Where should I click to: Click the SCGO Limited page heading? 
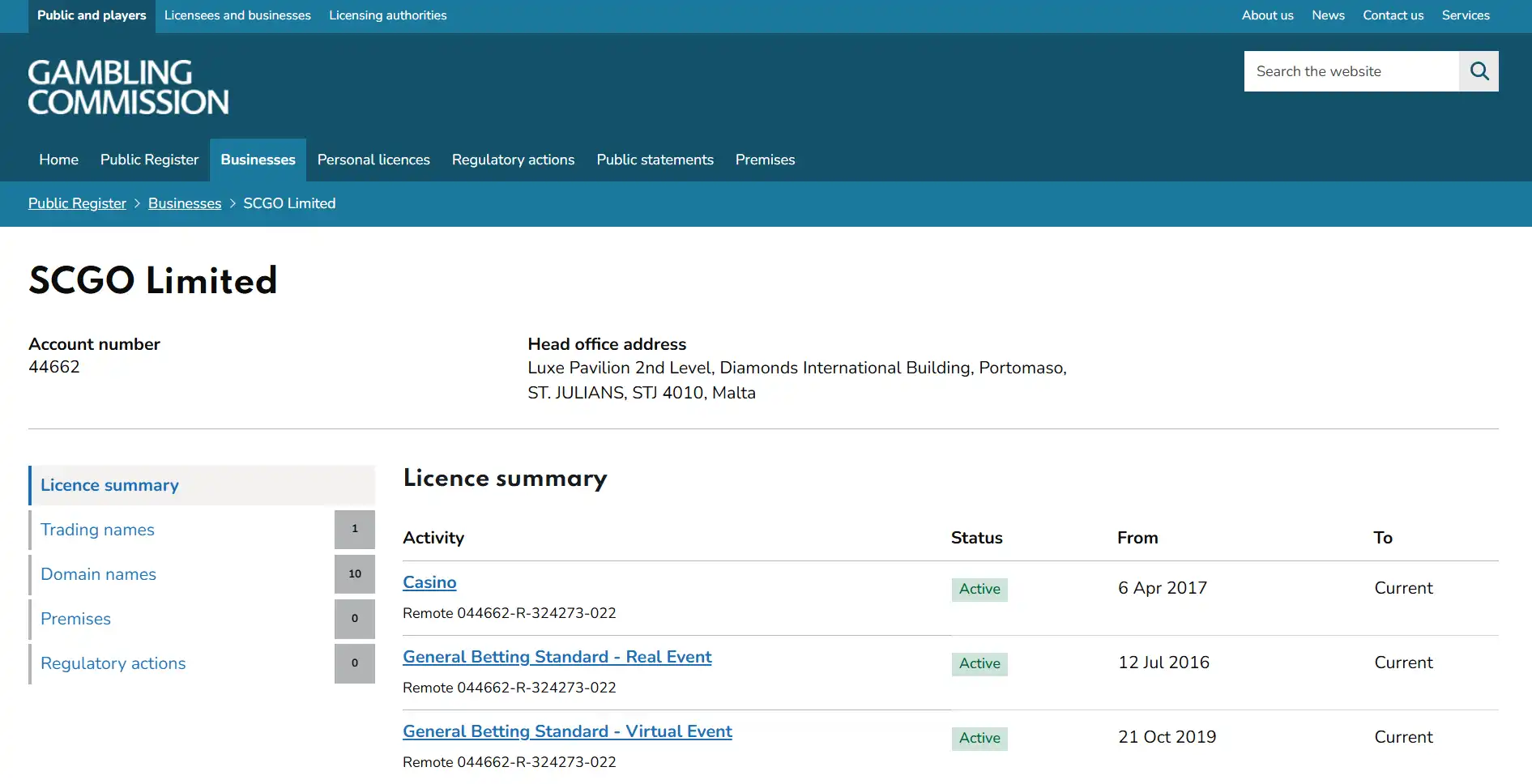point(153,281)
